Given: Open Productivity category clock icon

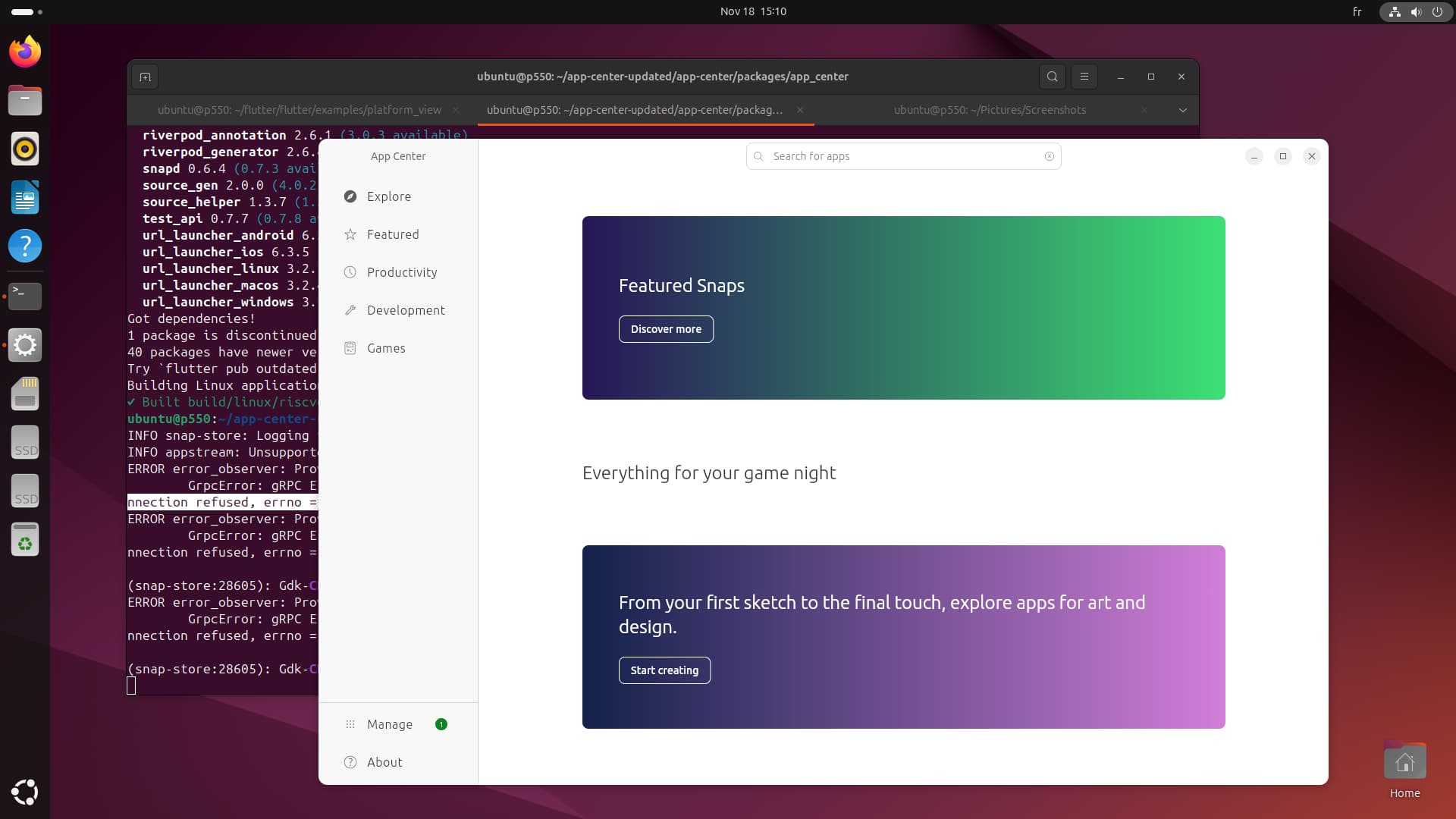Looking at the screenshot, I should 350,272.
